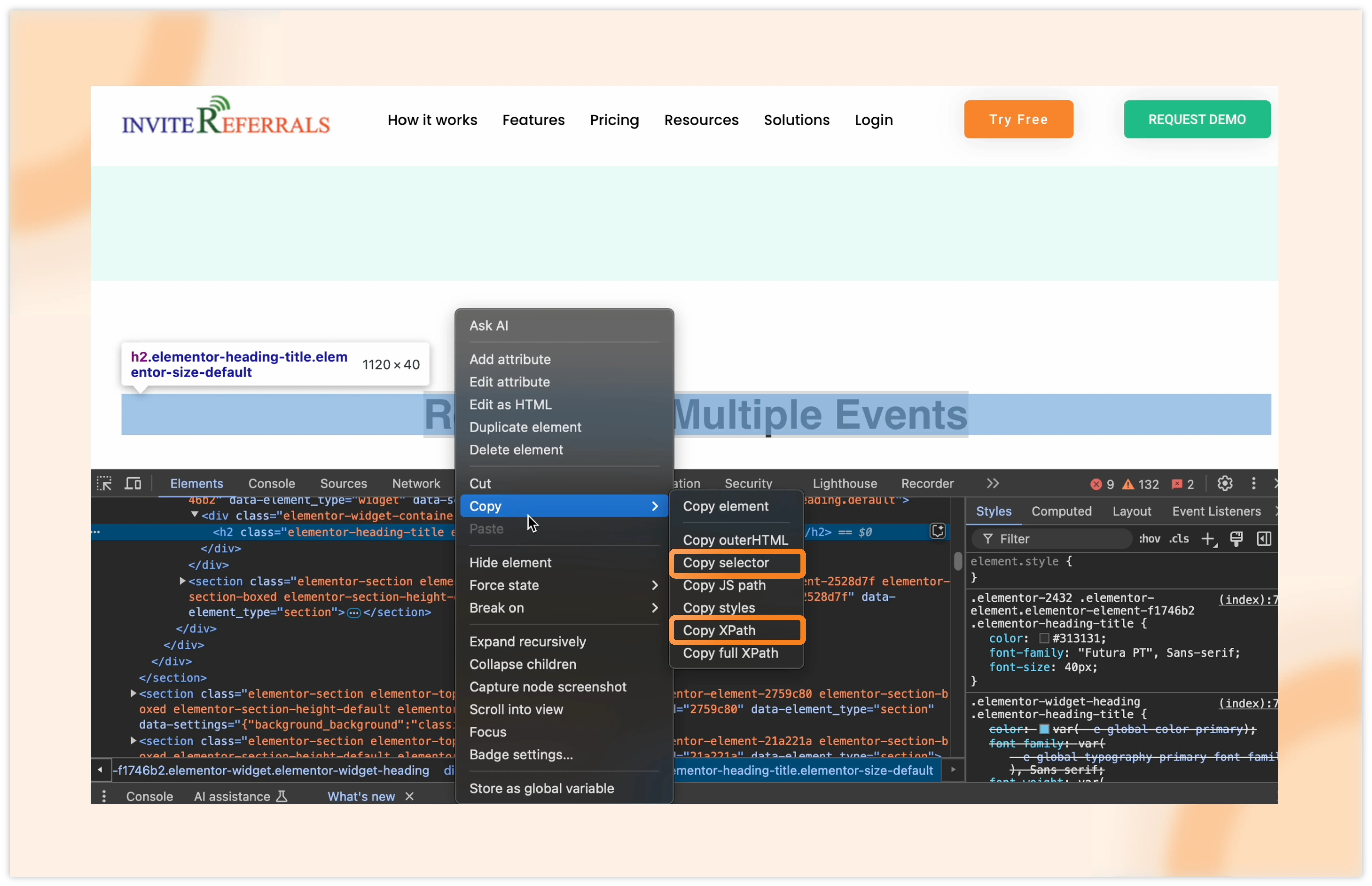Show more DevTools tabs via double chevron
Screen dimensions: 1372x886
click(x=993, y=483)
